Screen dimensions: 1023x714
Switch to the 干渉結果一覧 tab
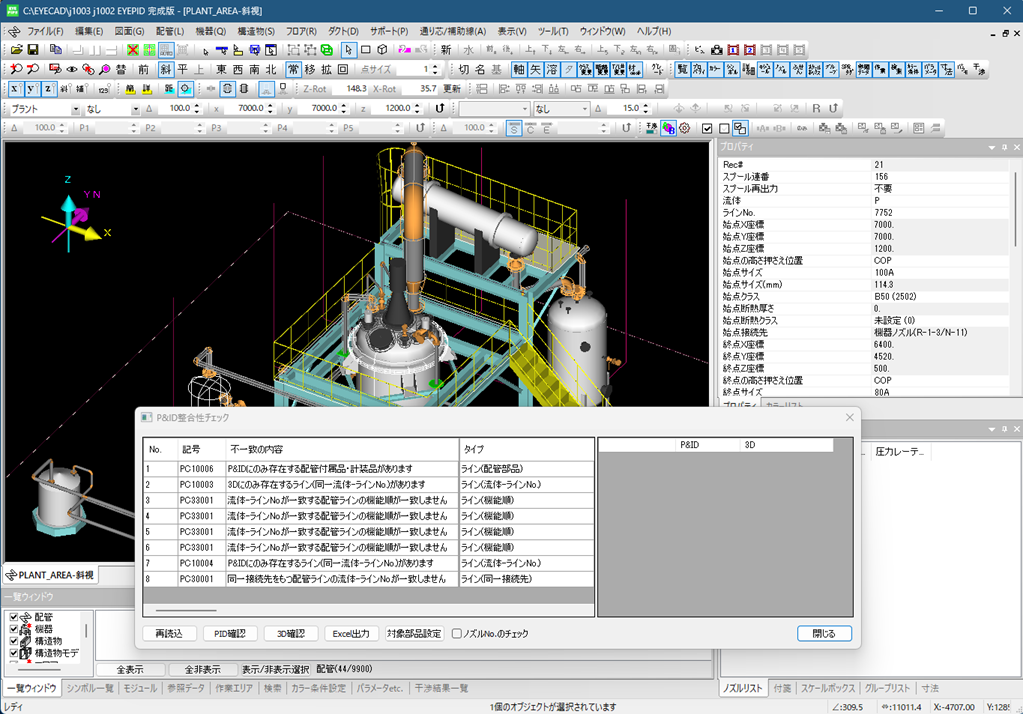(442, 689)
